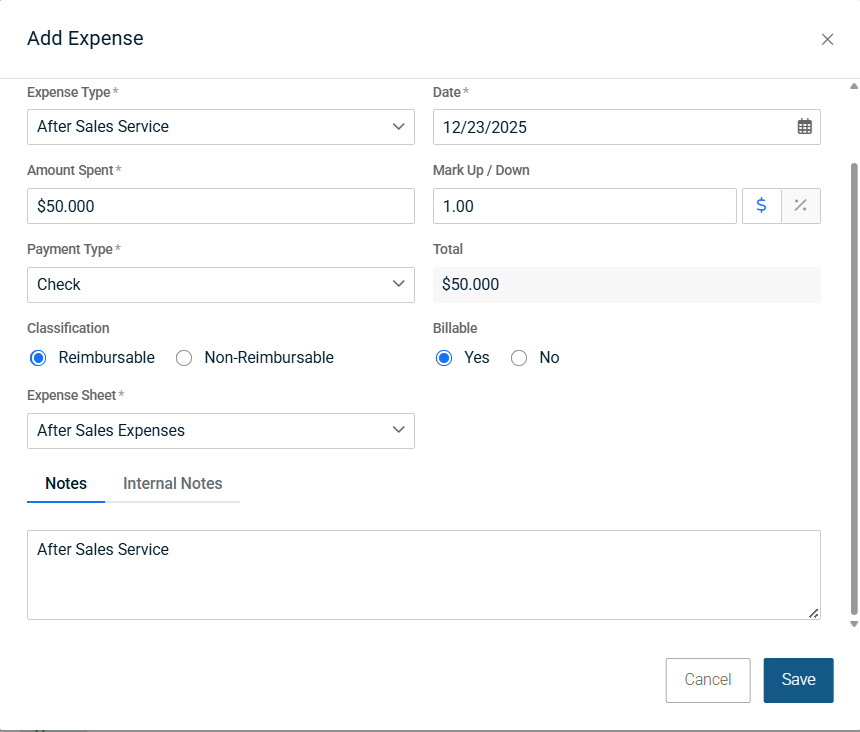
Task: Cancel adding the expense
Action: [707, 680]
